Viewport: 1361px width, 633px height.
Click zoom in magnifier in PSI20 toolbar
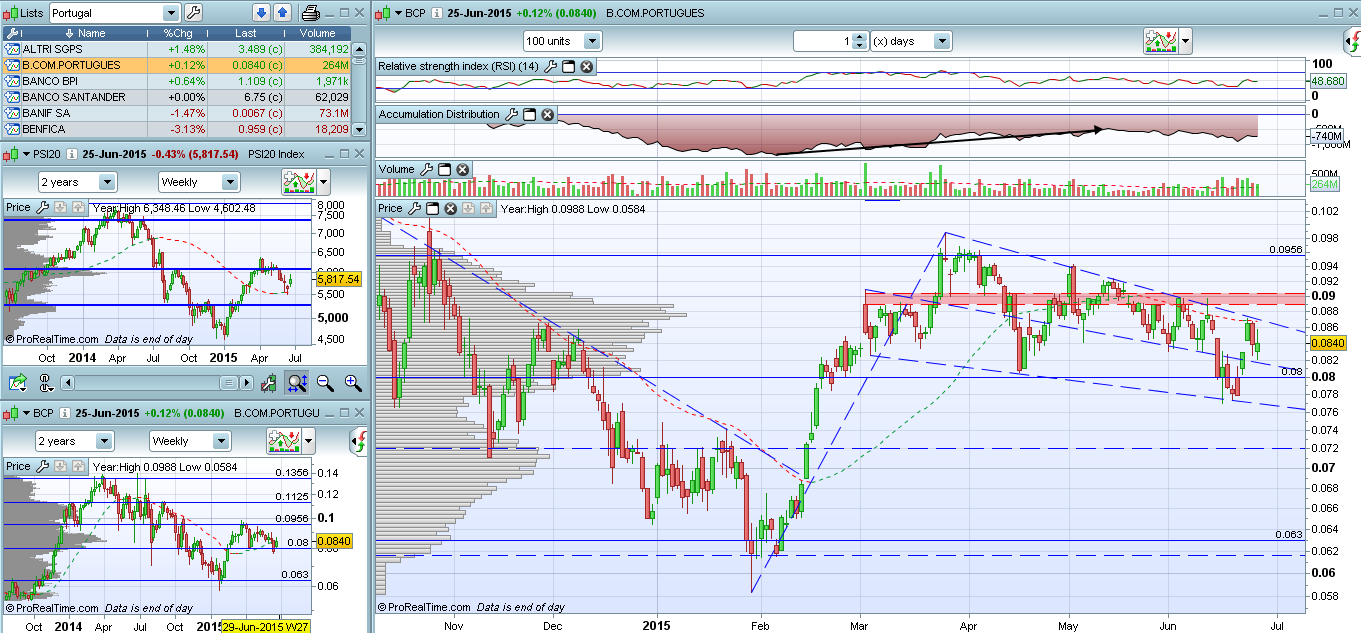pos(352,382)
